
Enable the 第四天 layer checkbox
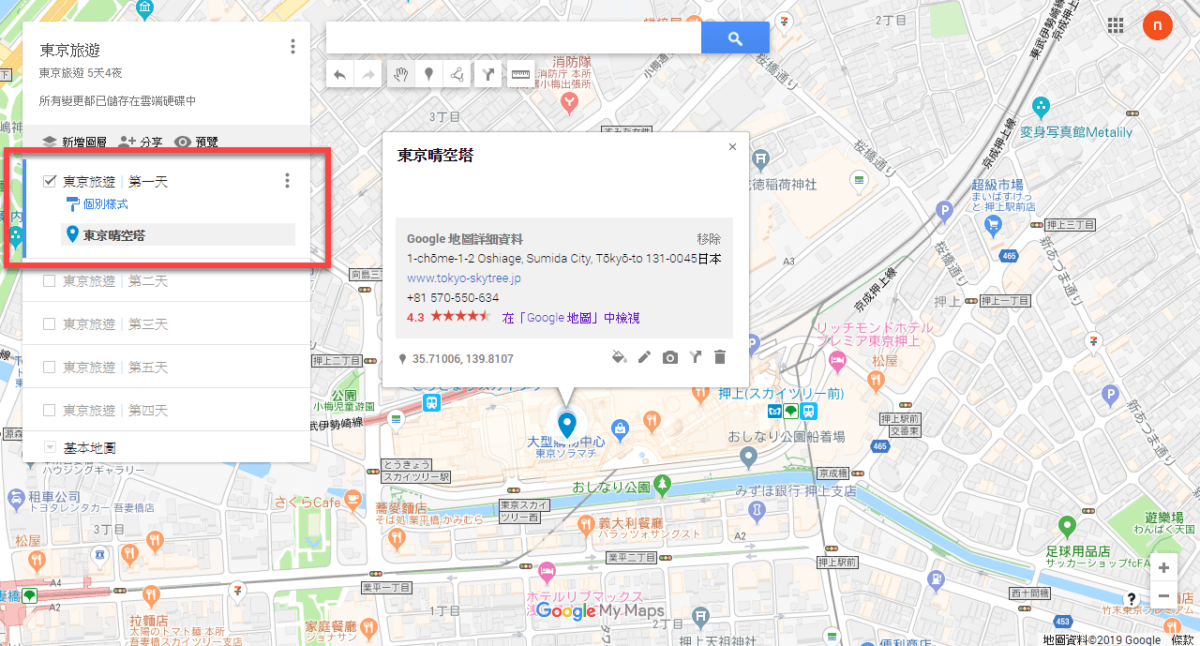point(49,410)
